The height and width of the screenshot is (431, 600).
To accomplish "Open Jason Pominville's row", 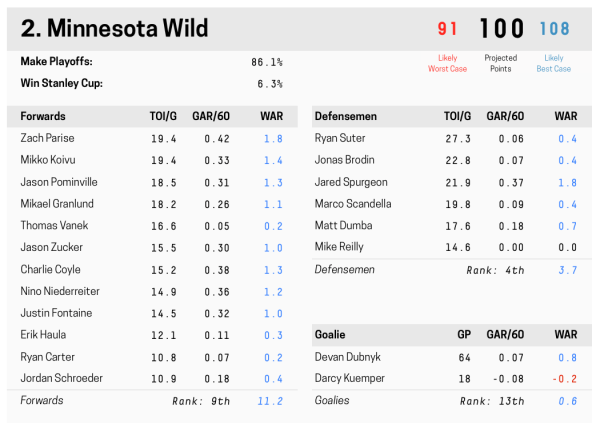I will (x=58, y=182).
